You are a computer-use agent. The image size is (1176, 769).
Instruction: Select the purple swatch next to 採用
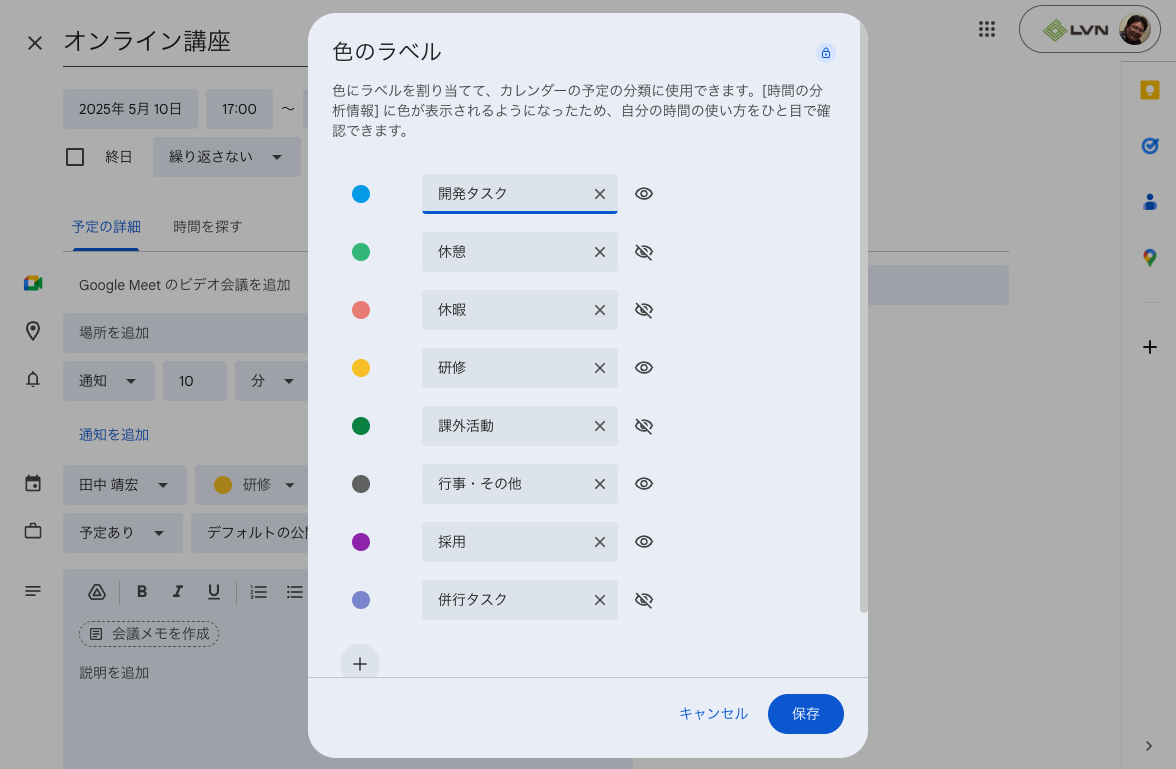(x=361, y=541)
